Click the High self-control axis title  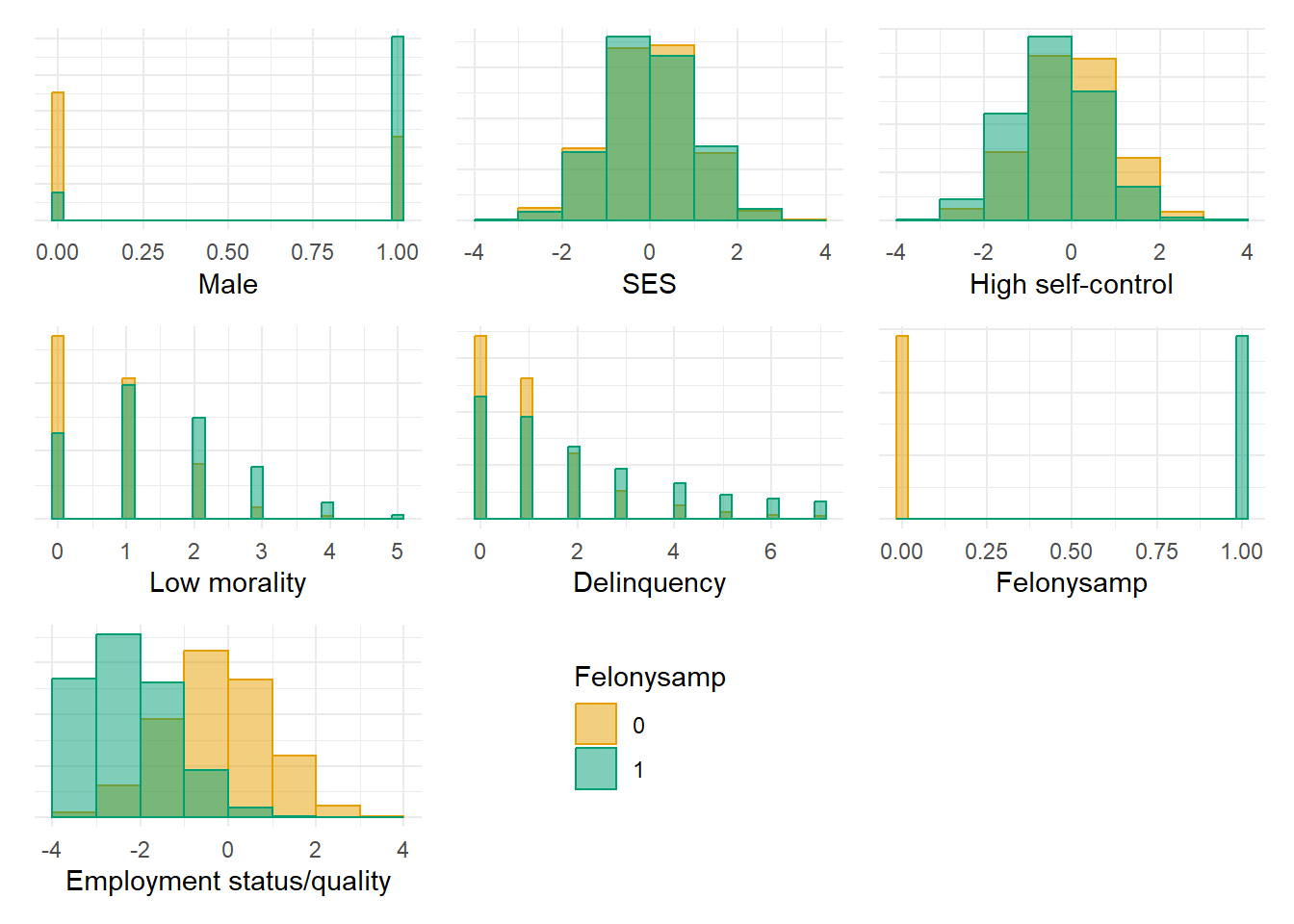[x=1071, y=285]
